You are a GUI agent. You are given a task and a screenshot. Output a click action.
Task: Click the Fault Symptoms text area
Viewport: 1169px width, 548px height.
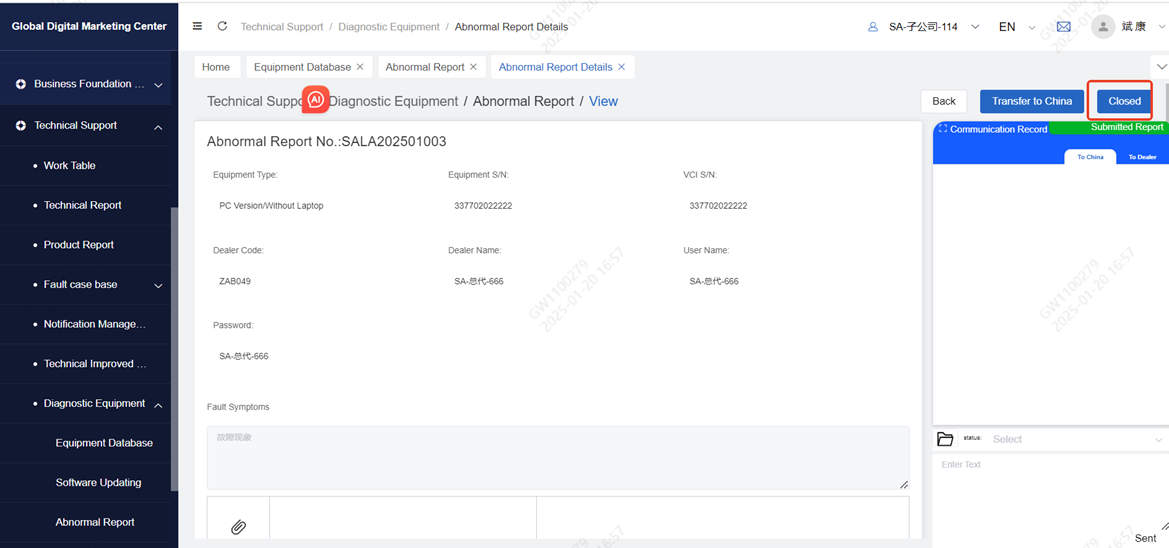click(557, 458)
